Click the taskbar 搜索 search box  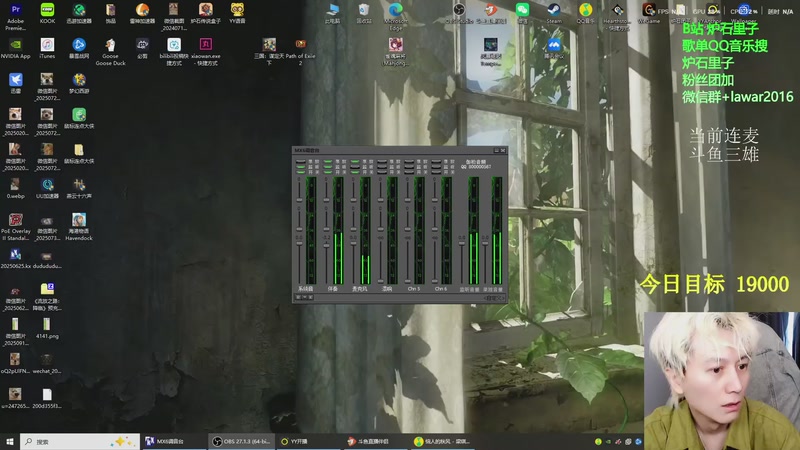(x=80, y=441)
